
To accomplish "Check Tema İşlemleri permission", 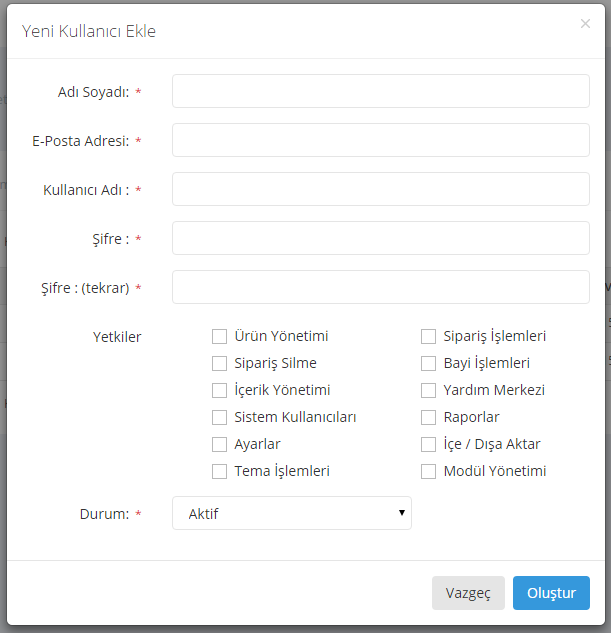I will point(219,472).
